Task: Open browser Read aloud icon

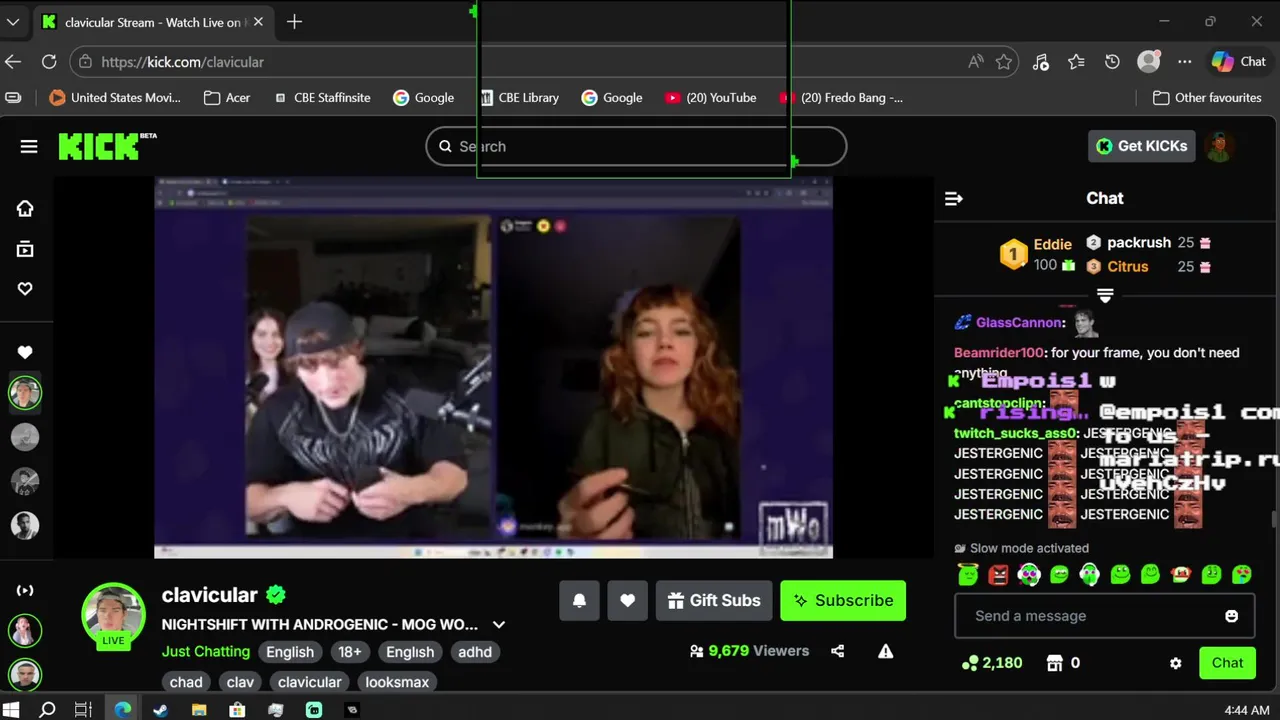Action: pyautogui.click(x=976, y=62)
